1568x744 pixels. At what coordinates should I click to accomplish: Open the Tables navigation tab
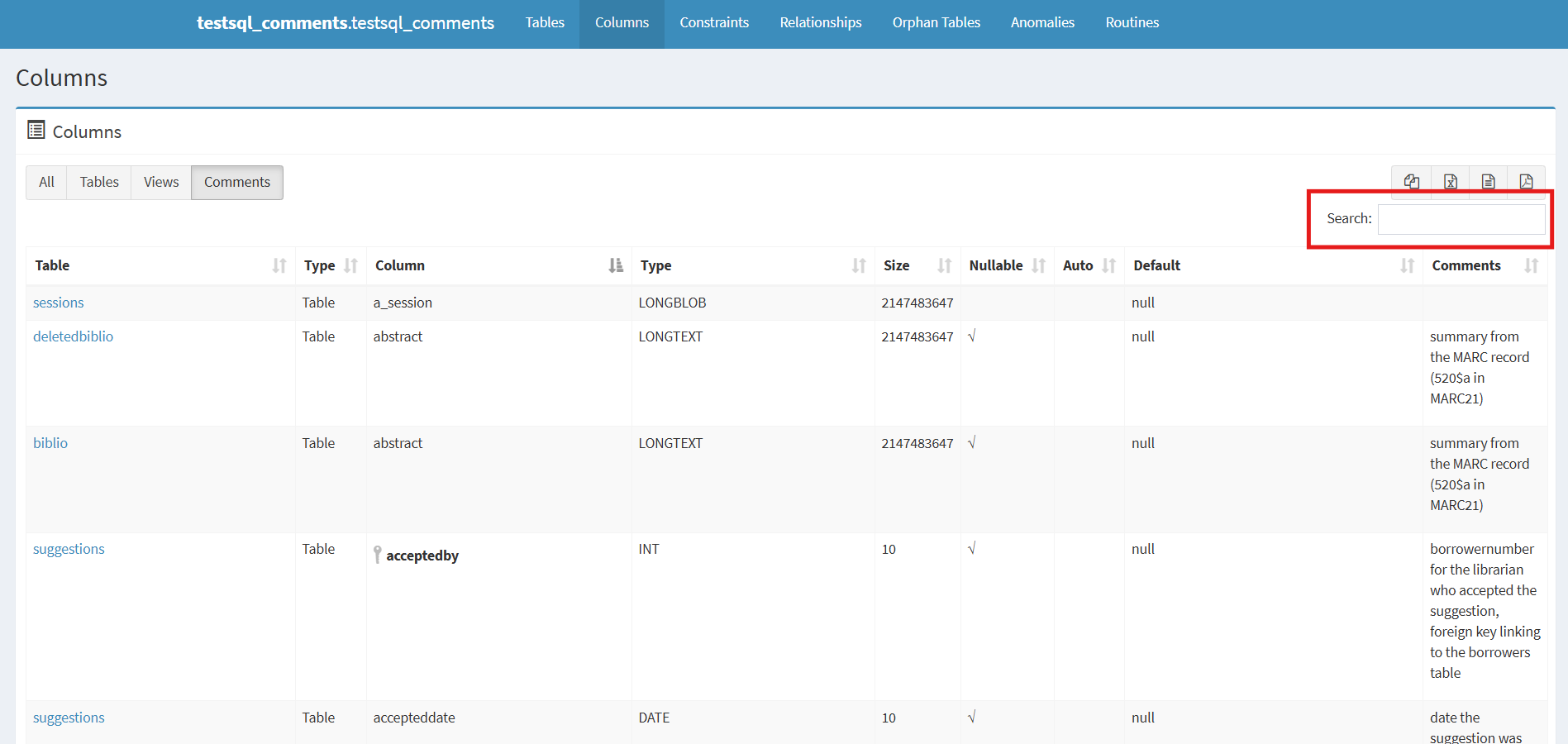545,23
